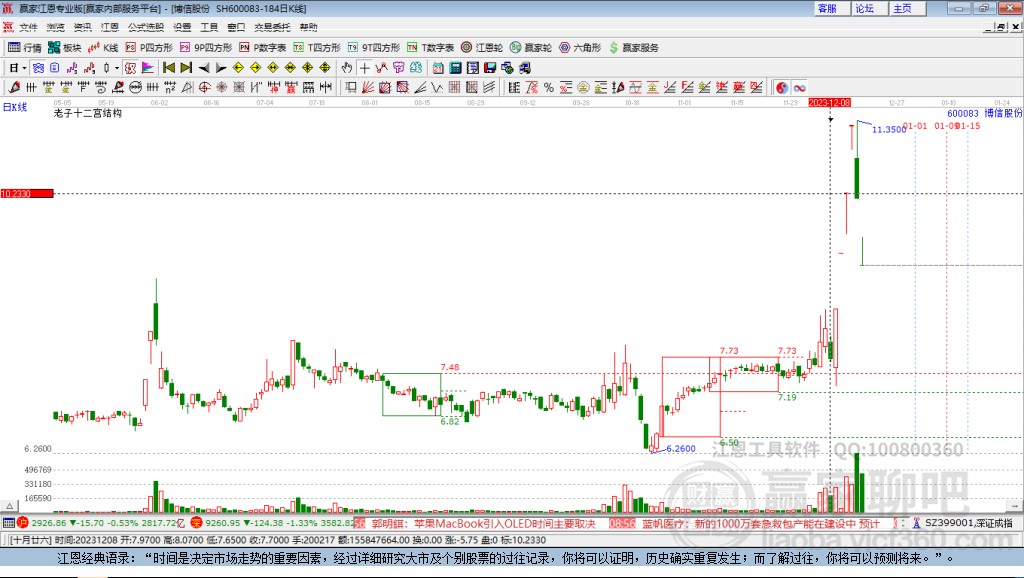Toggle the blue infinity symbol button
This screenshot has width=1024, height=578.
coord(799,87)
